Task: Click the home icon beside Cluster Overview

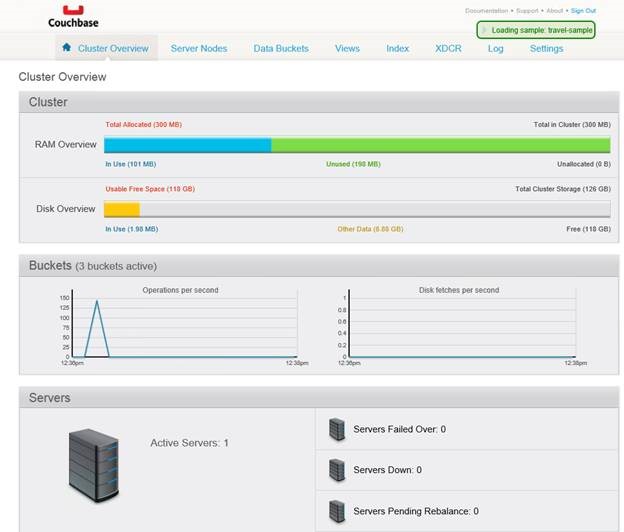Action: pos(66,48)
